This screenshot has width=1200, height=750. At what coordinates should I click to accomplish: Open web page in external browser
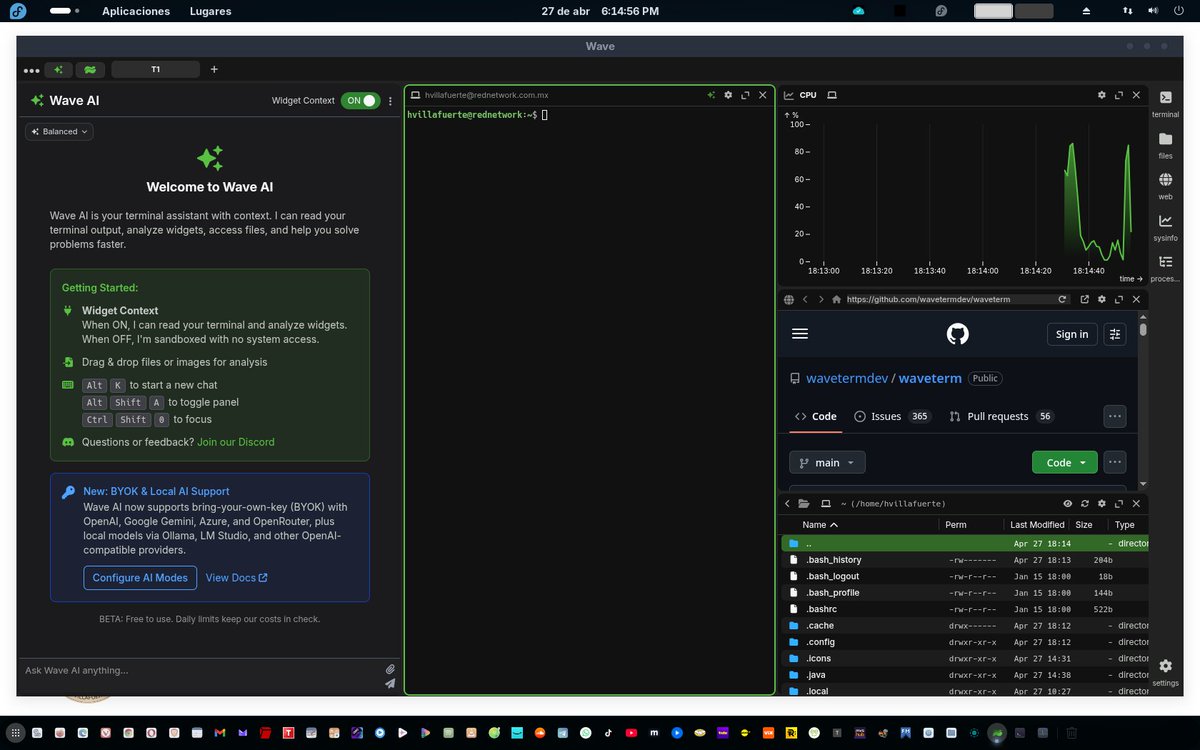[x=1085, y=299]
